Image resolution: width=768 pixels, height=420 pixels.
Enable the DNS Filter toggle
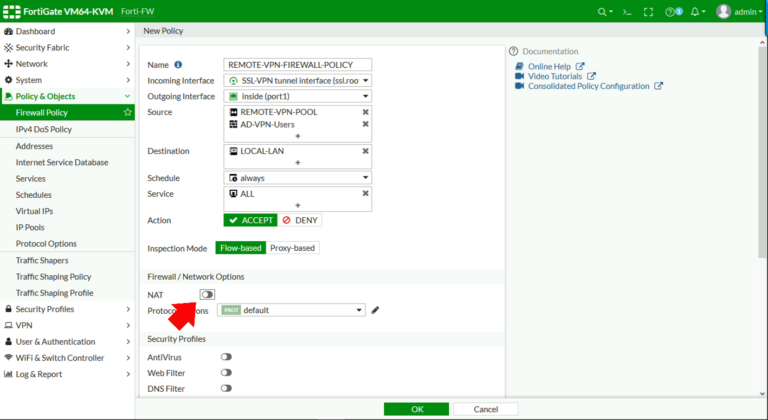(226, 388)
